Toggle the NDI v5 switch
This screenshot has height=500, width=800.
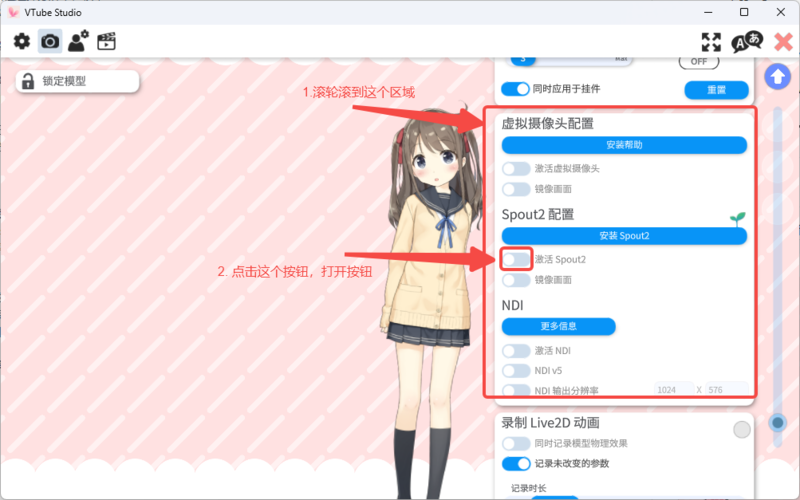tap(516, 370)
